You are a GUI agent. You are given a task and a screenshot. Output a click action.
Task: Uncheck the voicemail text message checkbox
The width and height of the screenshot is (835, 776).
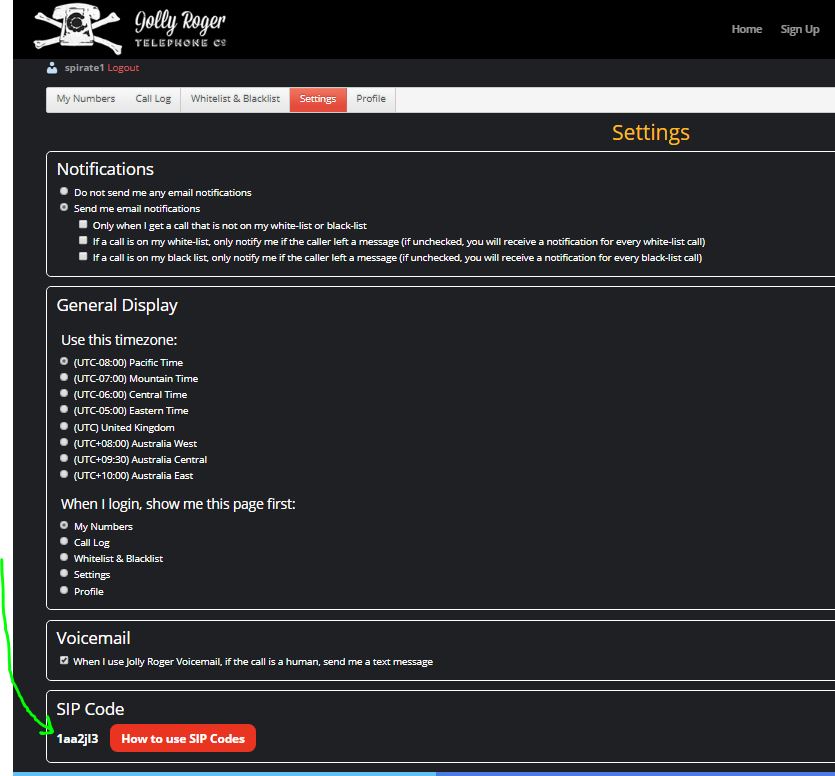pyautogui.click(x=65, y=661)
